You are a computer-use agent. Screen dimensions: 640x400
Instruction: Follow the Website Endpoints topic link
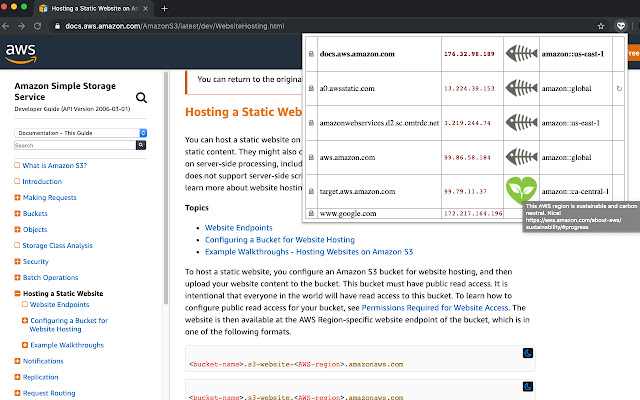tap(238, 228)
